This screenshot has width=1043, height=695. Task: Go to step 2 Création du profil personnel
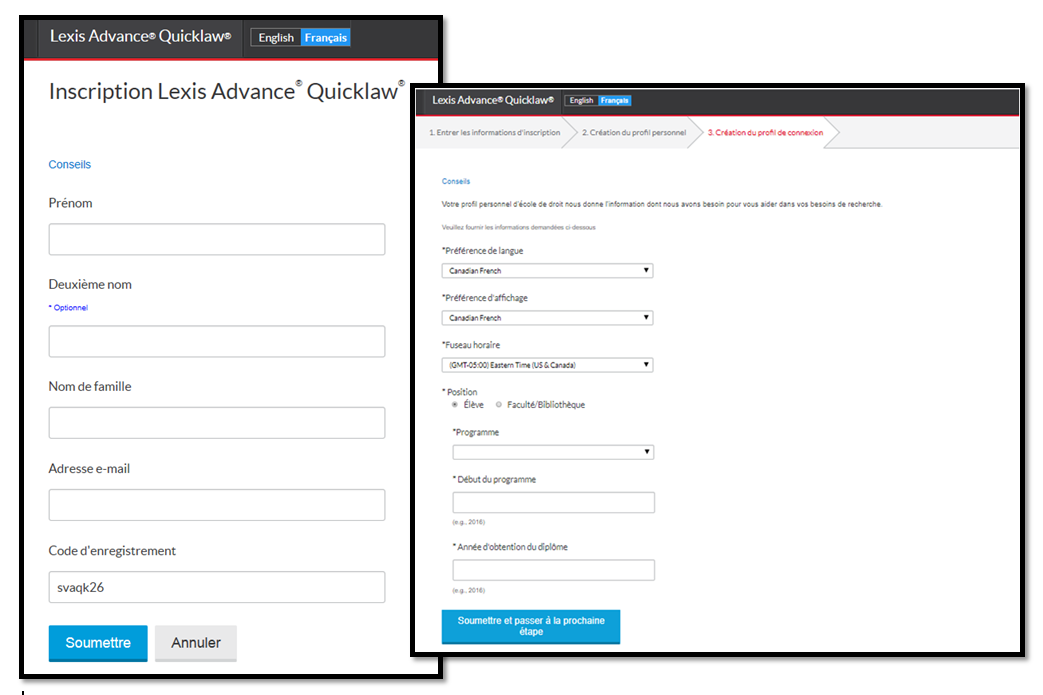(x=634, y=132)
